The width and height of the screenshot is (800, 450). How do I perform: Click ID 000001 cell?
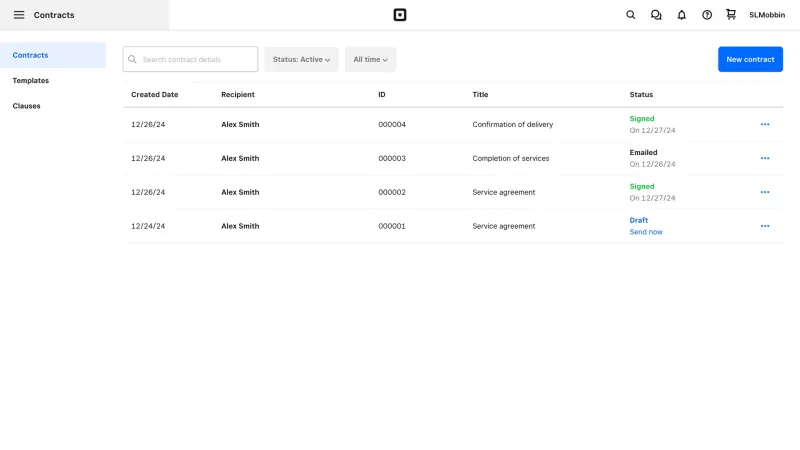[392, 226]
